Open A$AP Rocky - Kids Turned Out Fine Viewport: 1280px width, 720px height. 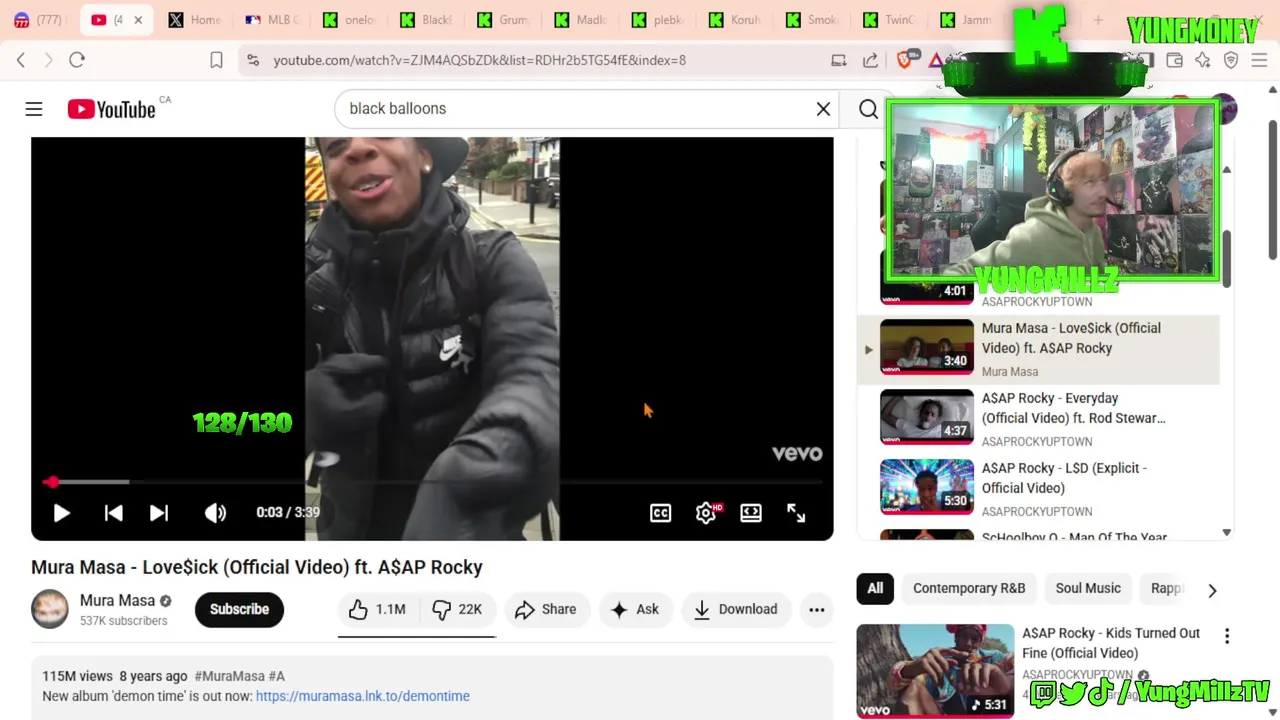(1111, 643)
